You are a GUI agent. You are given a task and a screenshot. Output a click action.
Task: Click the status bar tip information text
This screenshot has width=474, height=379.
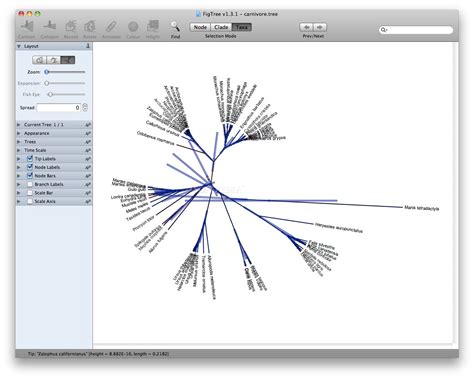coord(98,354)
